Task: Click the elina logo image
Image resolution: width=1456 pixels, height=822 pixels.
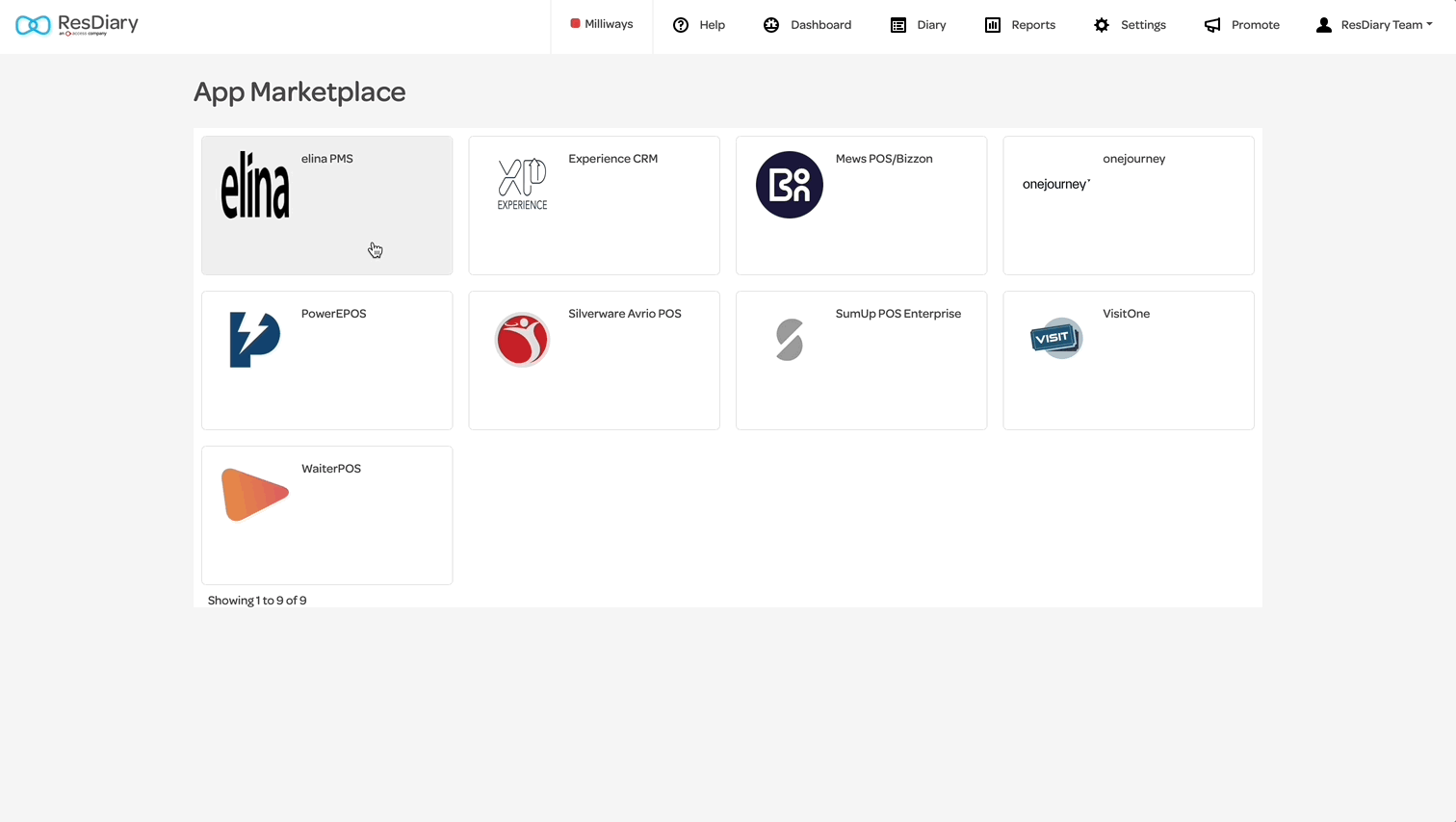Action: click(255, 185)
